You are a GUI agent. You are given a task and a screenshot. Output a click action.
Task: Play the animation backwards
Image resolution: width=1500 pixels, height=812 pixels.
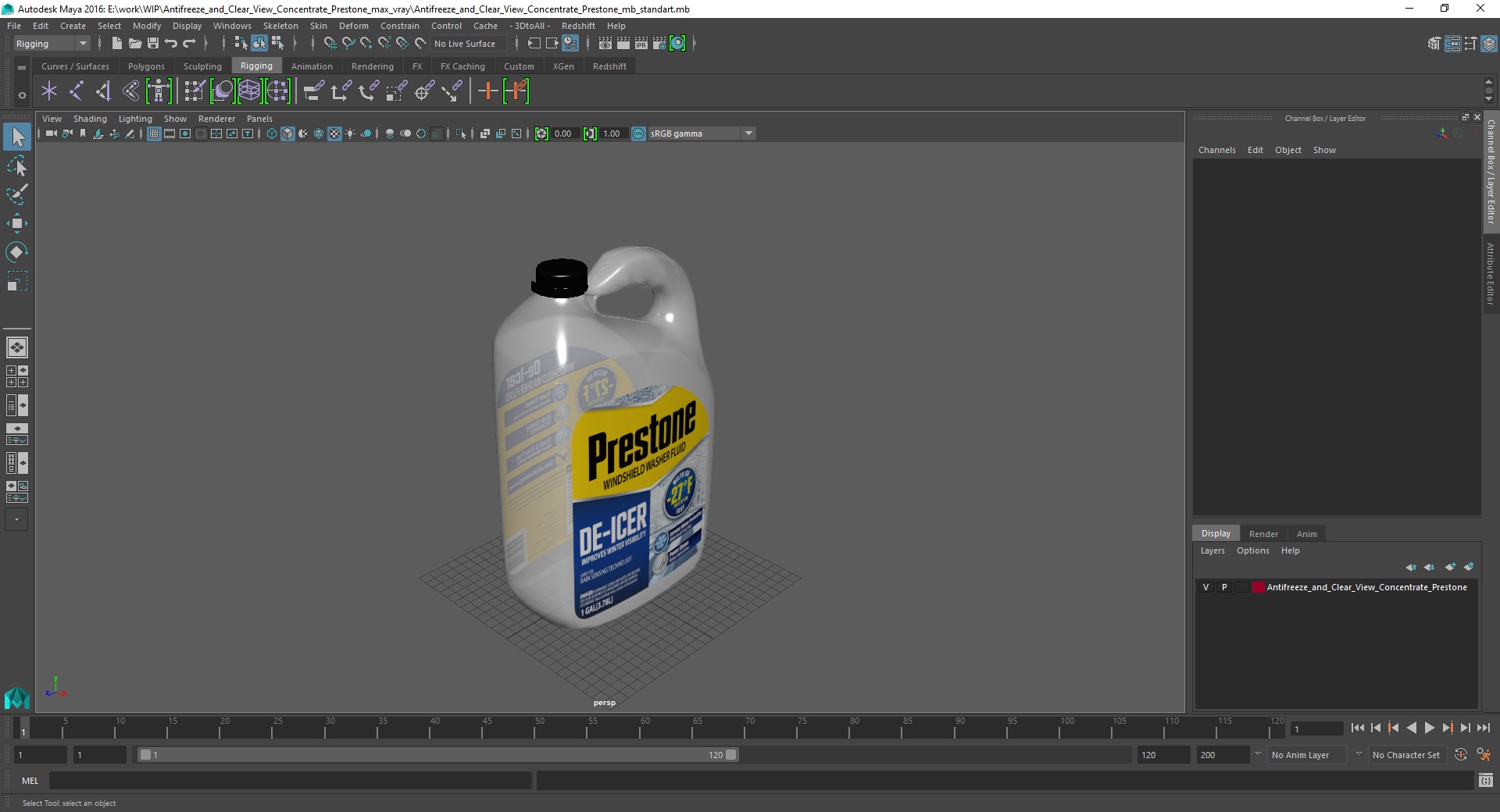click(1411, 728)
